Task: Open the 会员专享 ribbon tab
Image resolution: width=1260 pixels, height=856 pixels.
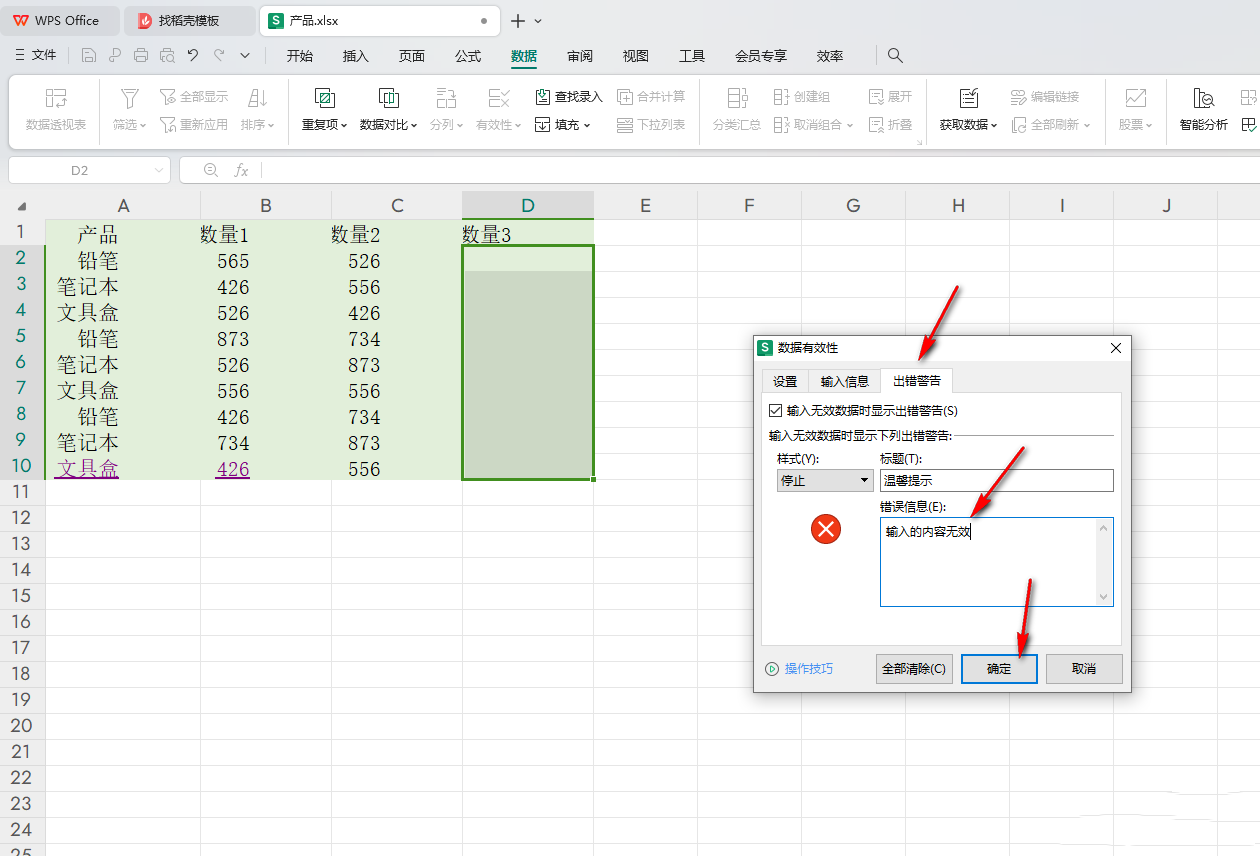Action: click(x=761, y=56)
